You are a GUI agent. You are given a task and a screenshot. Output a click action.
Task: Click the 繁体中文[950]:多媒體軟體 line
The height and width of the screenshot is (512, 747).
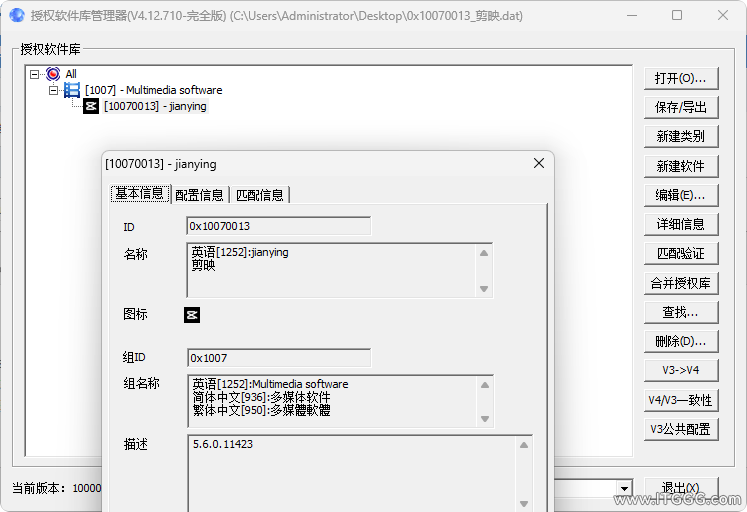(262, 410)
